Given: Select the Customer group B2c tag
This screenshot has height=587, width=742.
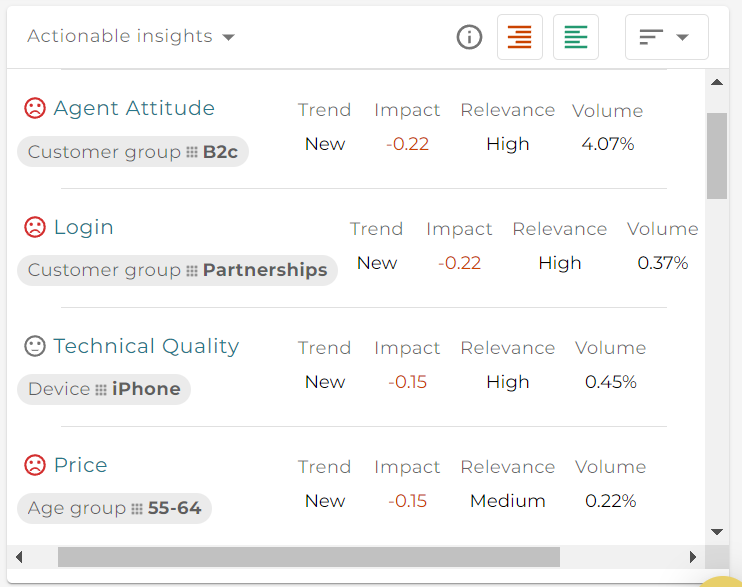Looking at the screenshot, I should (133, 151).
